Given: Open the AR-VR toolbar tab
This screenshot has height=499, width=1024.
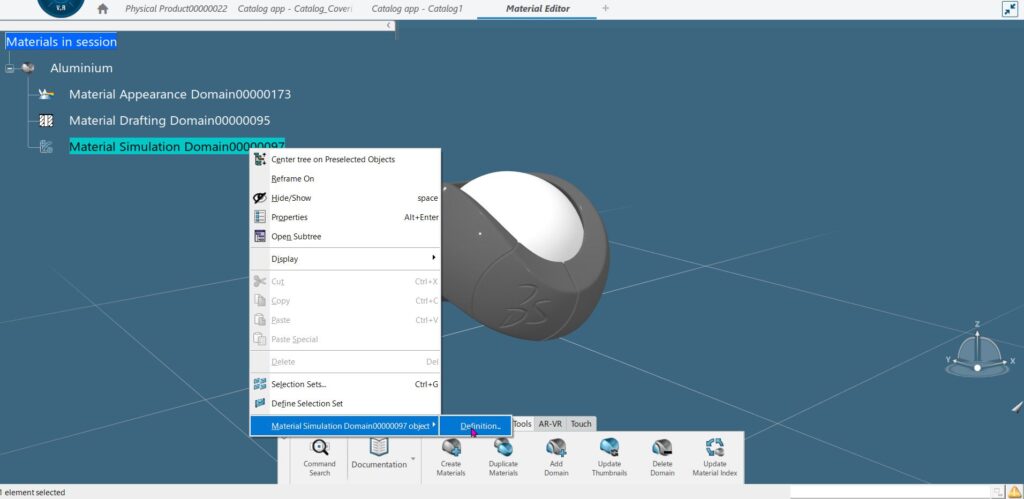Looking at the screenshot, I should point(550,424).
